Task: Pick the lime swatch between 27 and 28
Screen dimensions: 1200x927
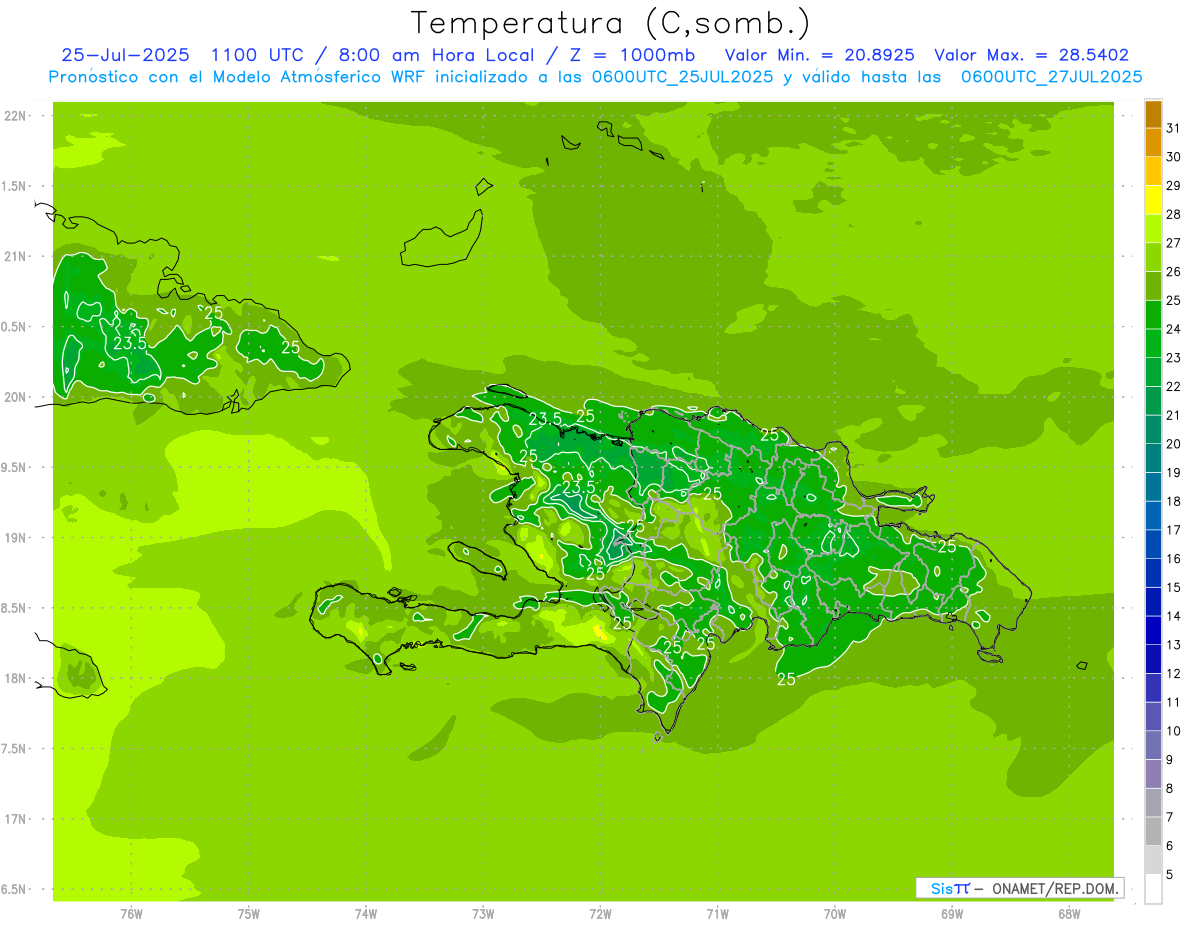Action: coord(1153,229)
